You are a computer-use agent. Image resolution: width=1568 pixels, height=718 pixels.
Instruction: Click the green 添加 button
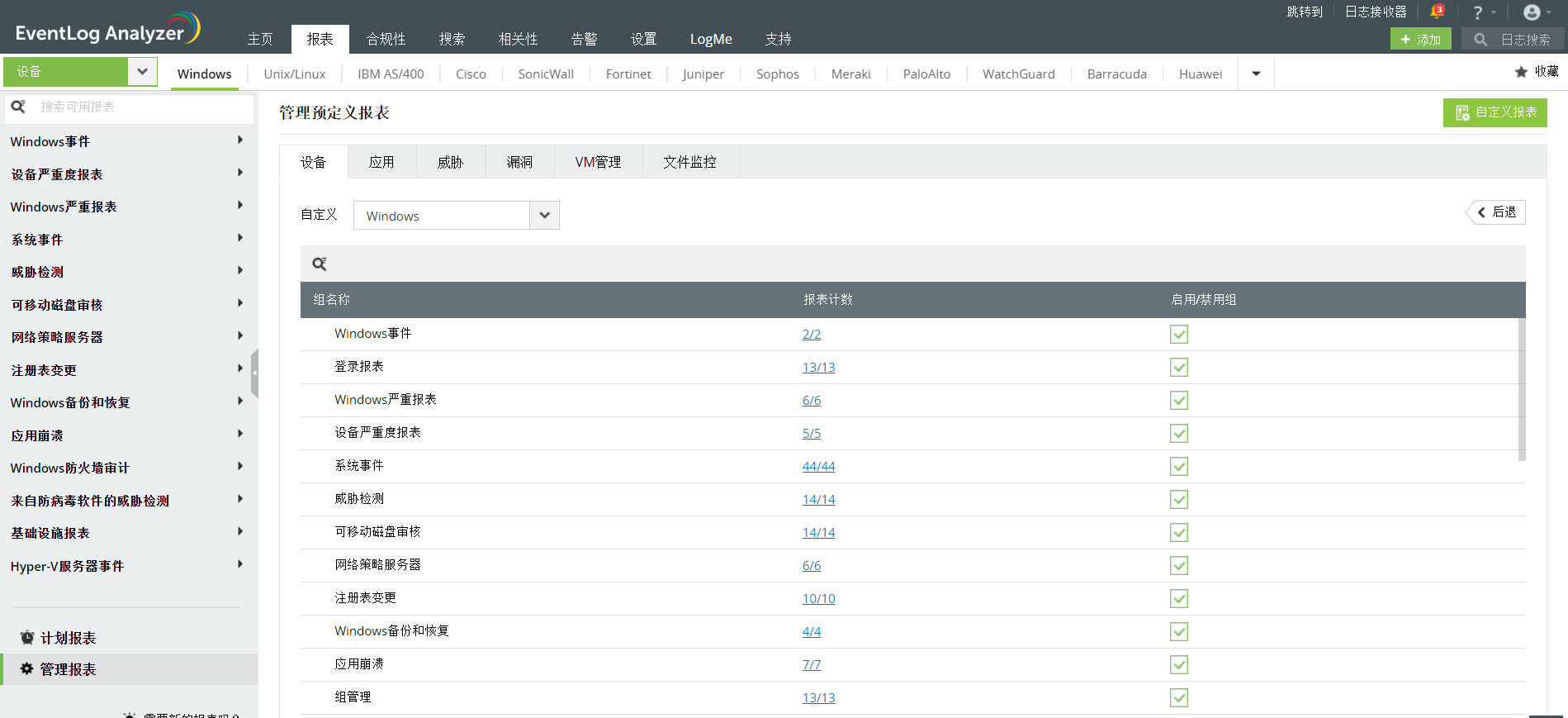pyautogui.click(x=1420, y=39)
